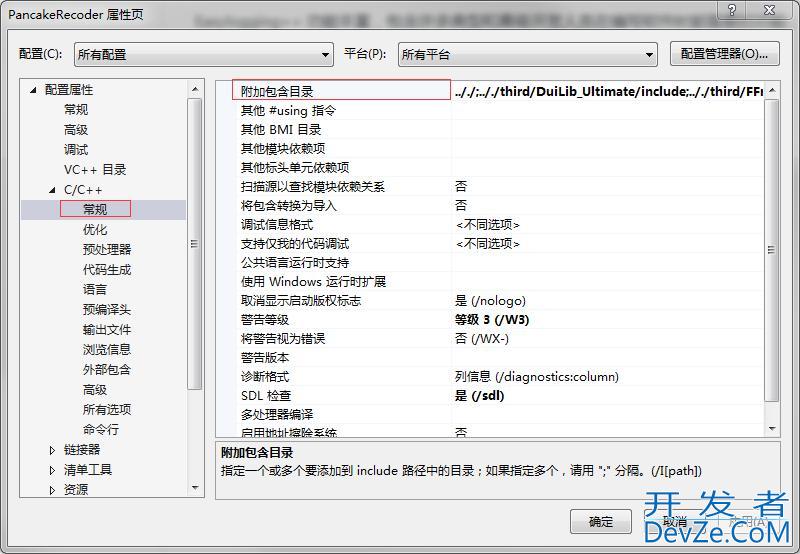This screenshot has height=554, width=800.
Task: Select the 输出文件 tree item
Action: [x=107, y=330]
